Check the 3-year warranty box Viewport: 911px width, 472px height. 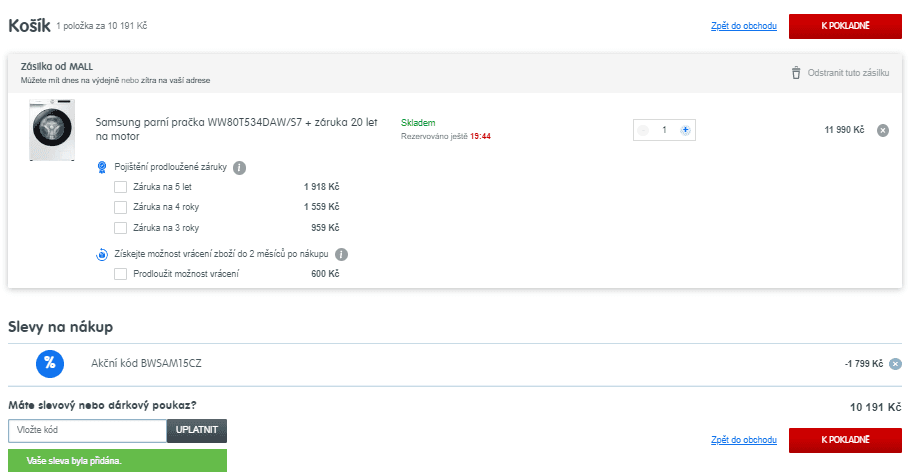(120, 228)
